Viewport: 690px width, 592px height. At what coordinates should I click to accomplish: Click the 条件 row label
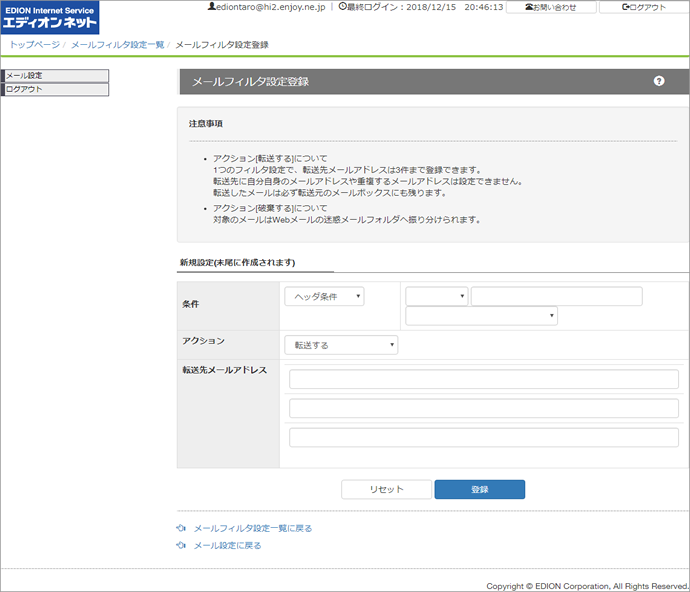coord(191,304)
